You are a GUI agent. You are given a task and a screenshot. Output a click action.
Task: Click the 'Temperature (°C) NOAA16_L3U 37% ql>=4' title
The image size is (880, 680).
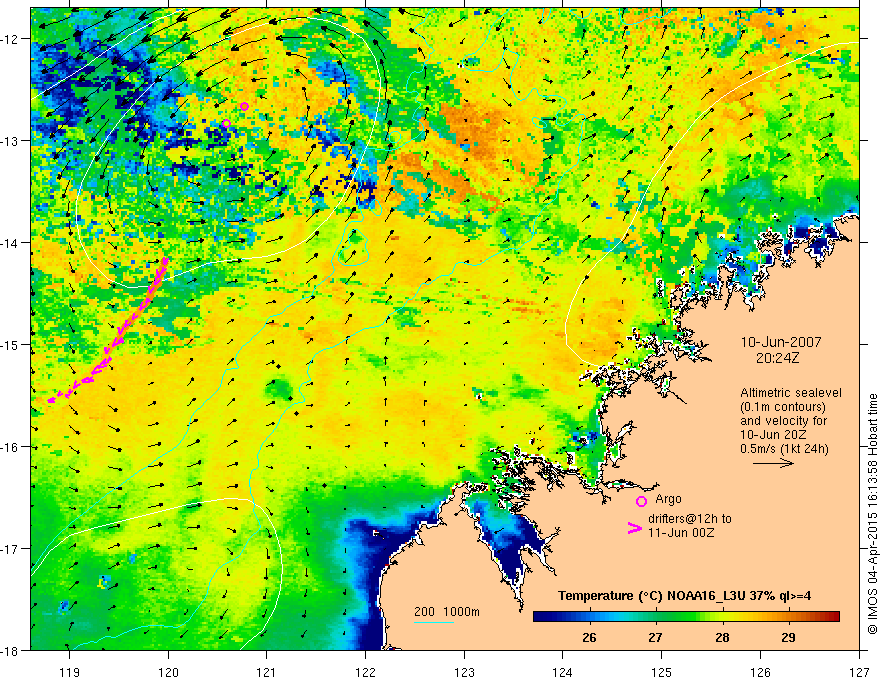click(x=684, y=596)
